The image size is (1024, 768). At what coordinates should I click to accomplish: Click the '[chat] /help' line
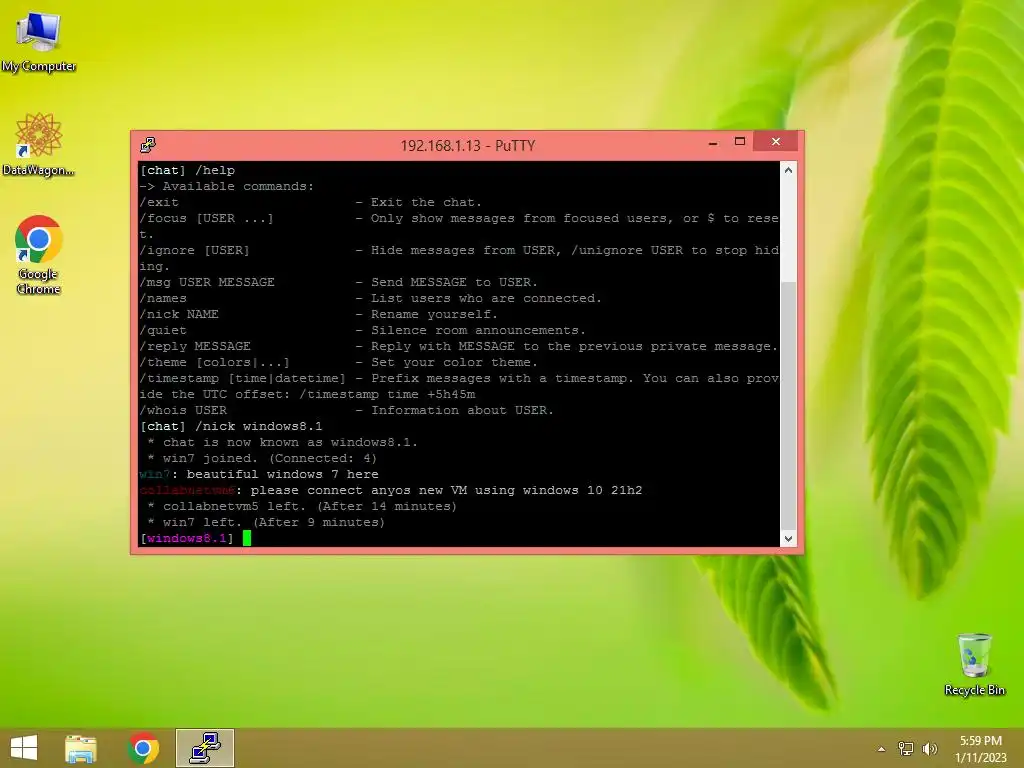click(x=187, y=170)
